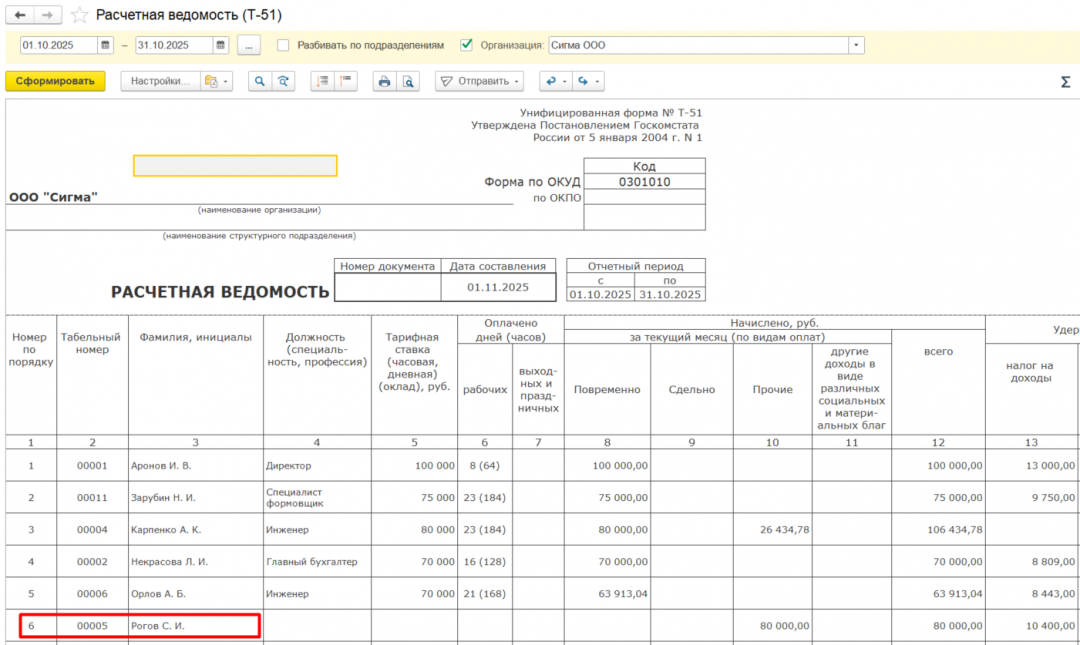Click the document date 01.11.2025 cell

(x=498, y=287)
